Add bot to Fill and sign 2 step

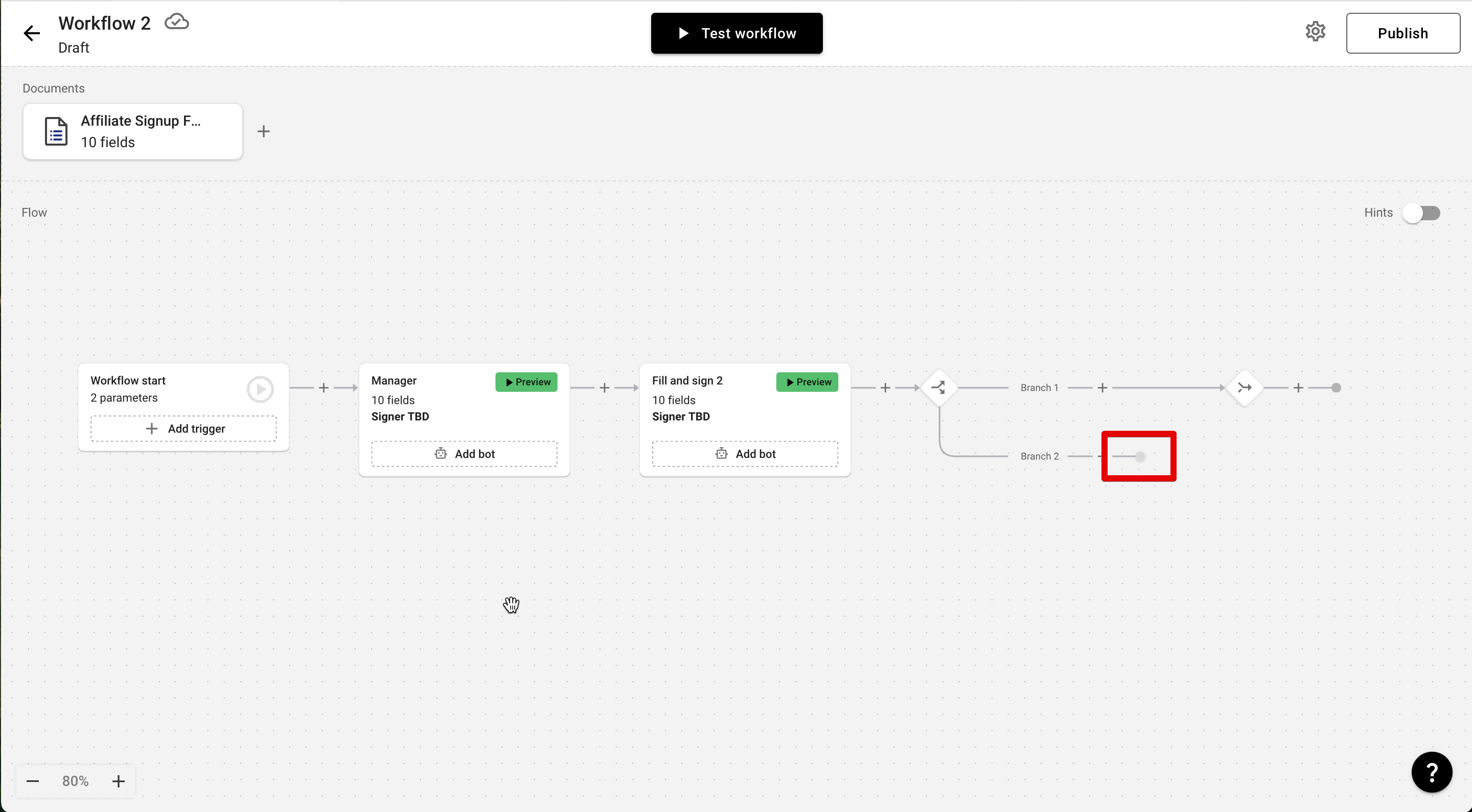pos(745,454)
